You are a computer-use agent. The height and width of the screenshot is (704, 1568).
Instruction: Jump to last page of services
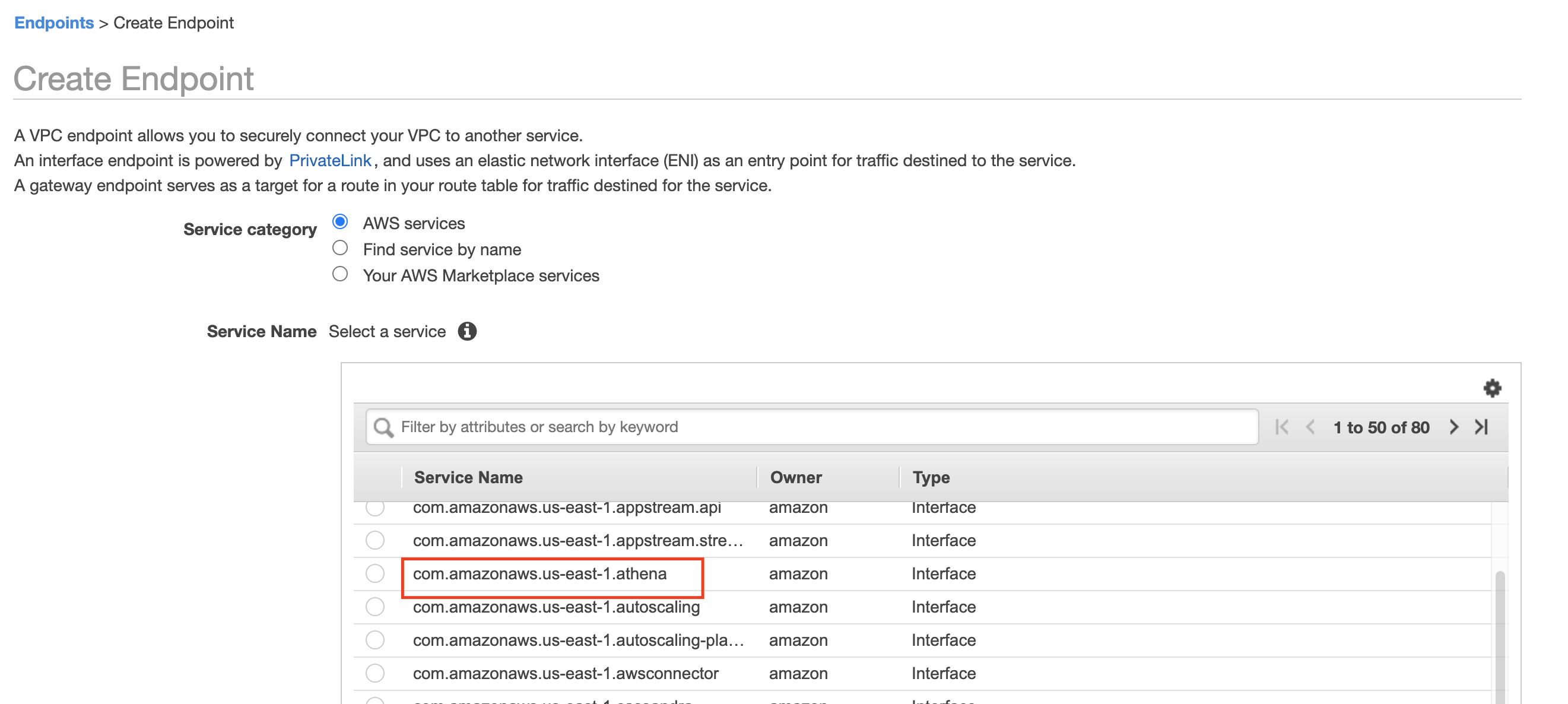click(1481, 427)
